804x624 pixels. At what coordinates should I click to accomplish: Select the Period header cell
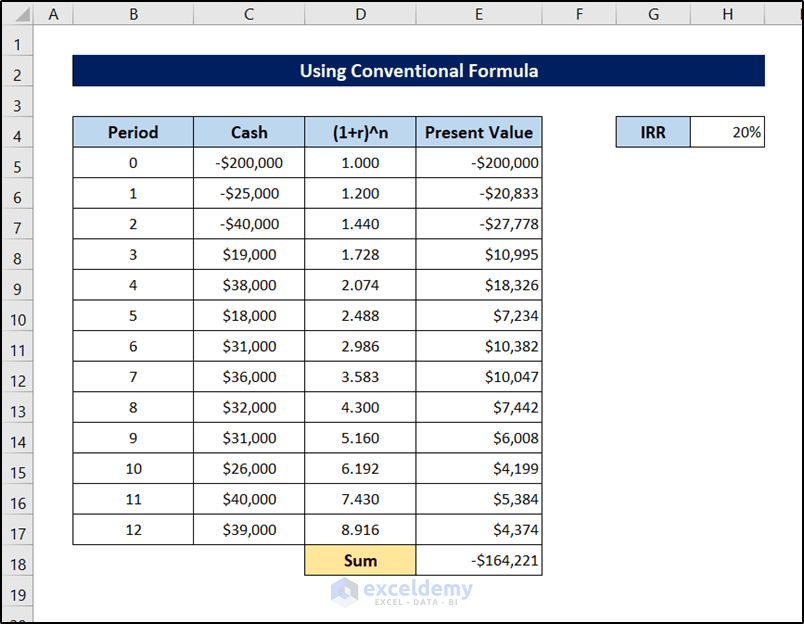pos(133,132)
